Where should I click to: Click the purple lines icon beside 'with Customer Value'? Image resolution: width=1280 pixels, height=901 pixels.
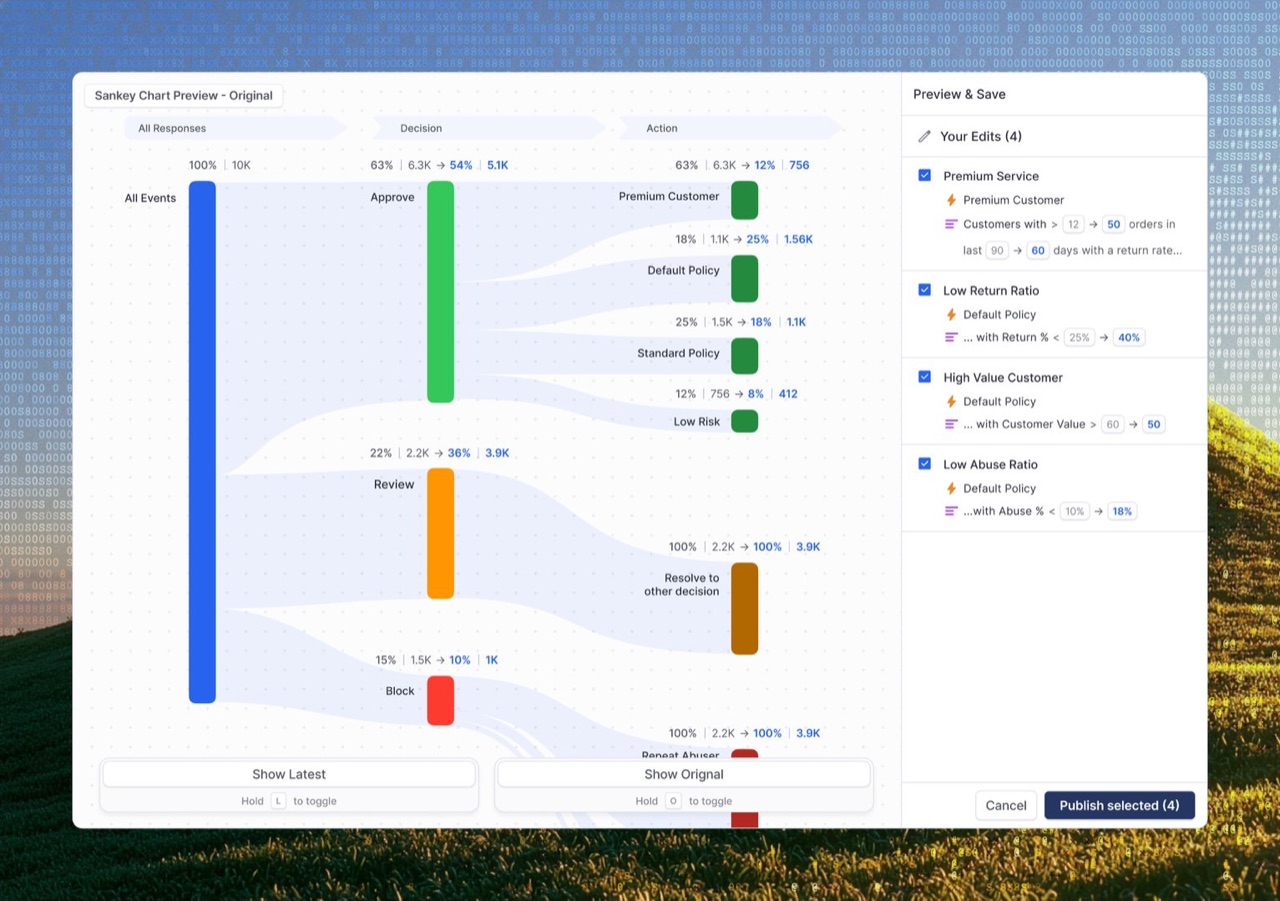click(x=951, y=424)
